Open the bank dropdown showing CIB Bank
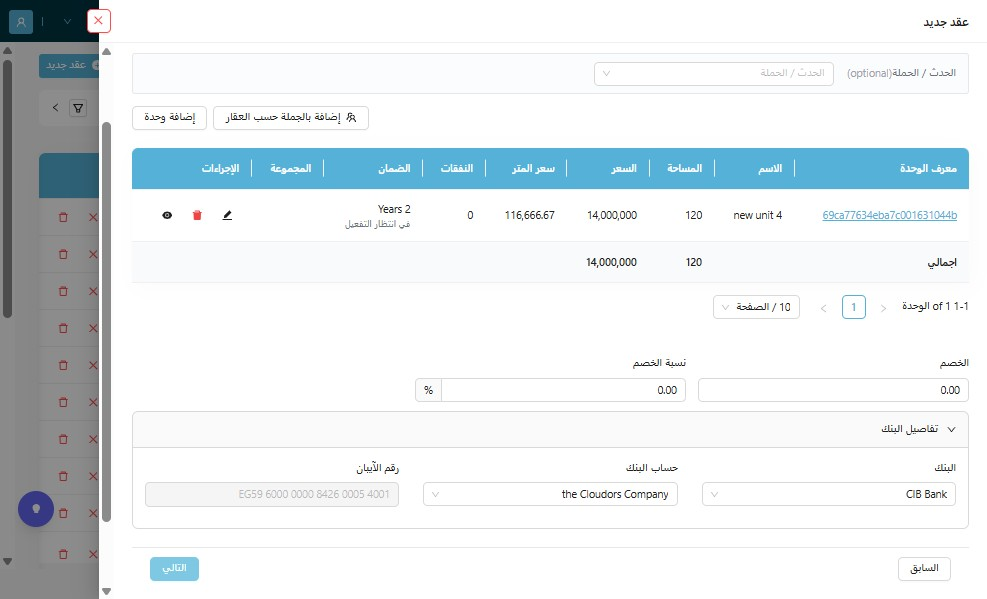This screenshot has width=987, height=599. [x=829, y=494]
